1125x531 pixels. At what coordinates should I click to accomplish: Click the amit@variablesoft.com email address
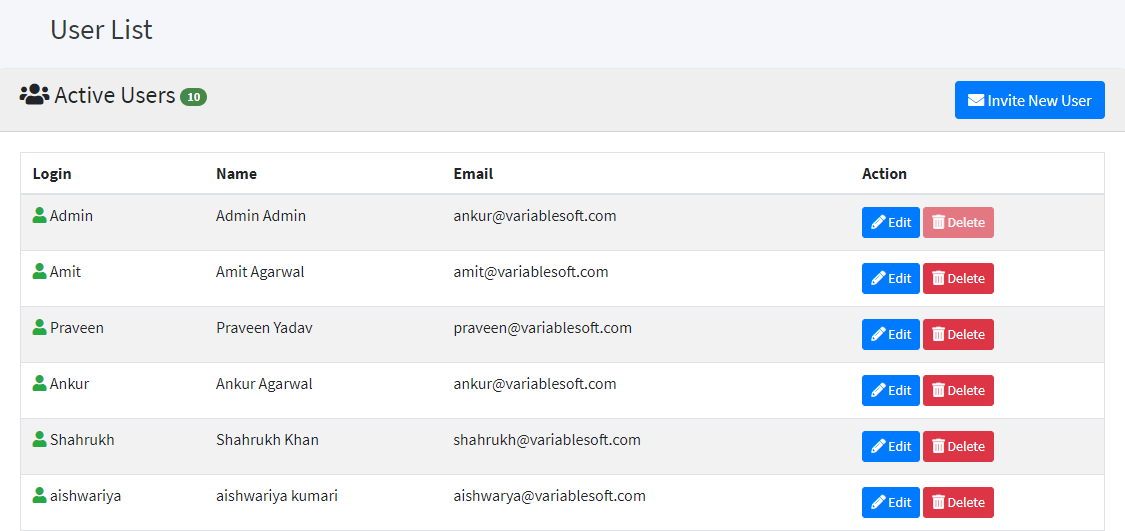click(530, 272)
